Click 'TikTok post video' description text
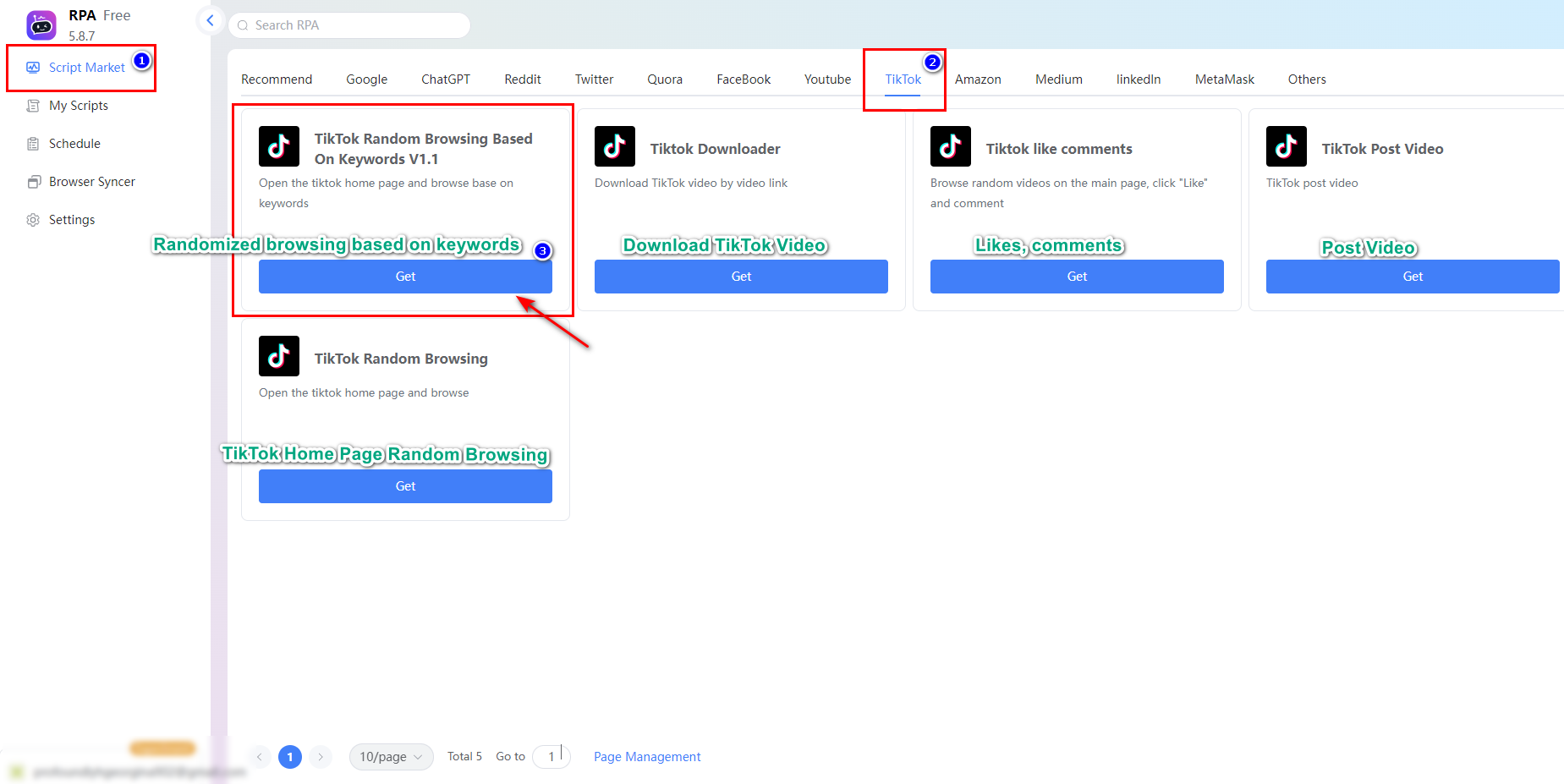This screenshot has width=1564, height=784. [x=1312, y=183]
